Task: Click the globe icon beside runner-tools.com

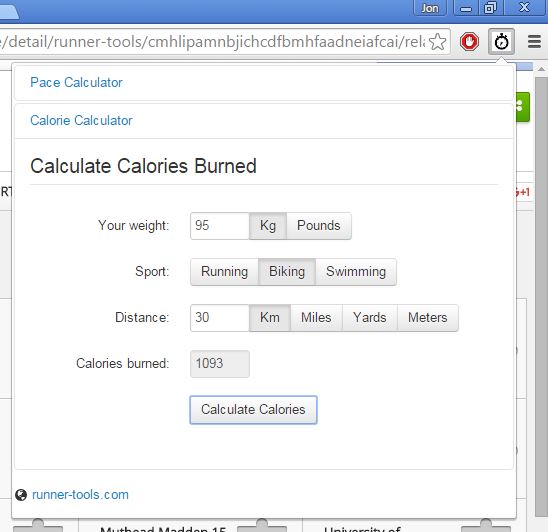Action: tap(21, 495)
